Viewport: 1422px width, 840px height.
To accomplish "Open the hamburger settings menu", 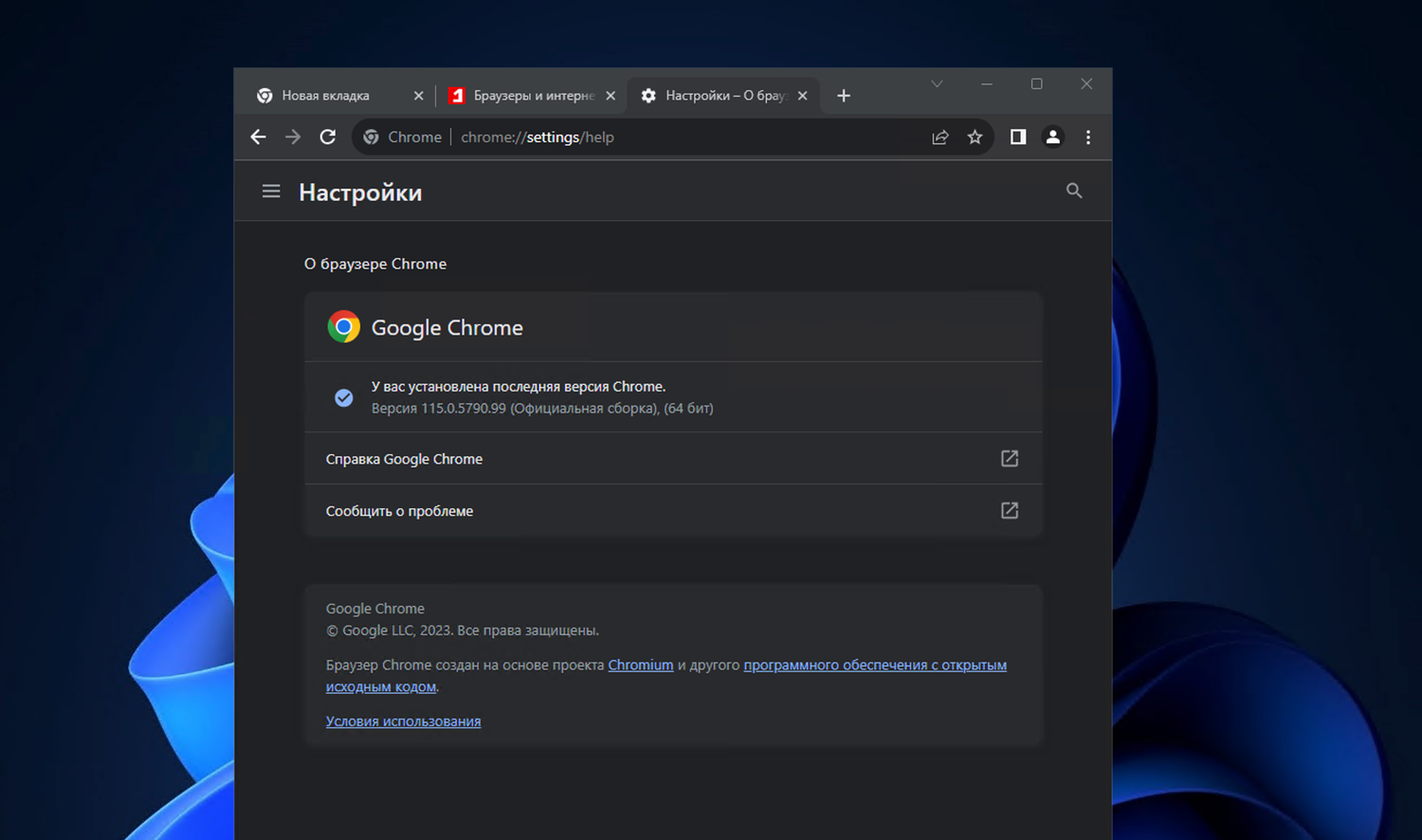I will (271, 192).
